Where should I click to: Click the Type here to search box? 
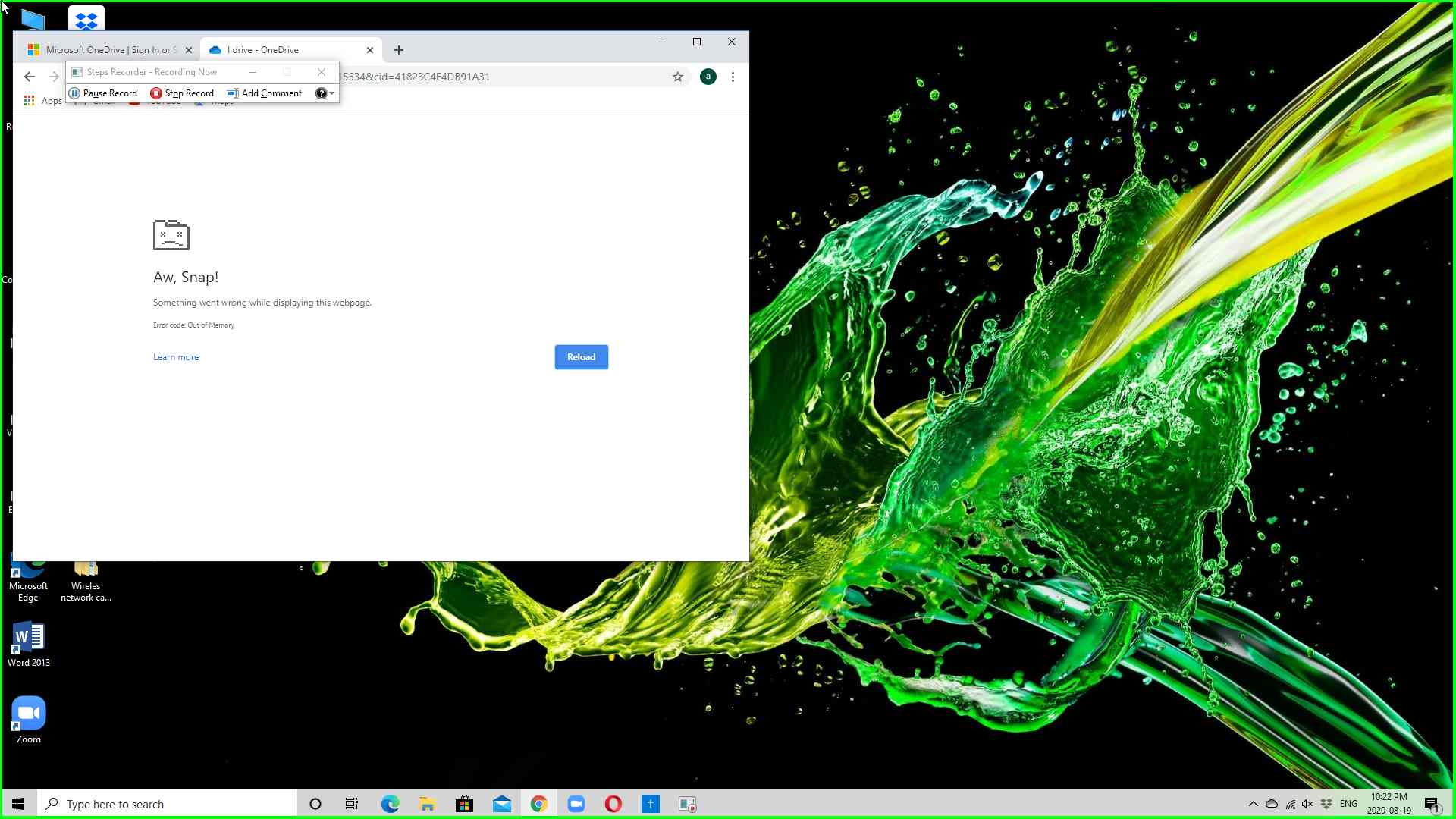coord(167,804)
